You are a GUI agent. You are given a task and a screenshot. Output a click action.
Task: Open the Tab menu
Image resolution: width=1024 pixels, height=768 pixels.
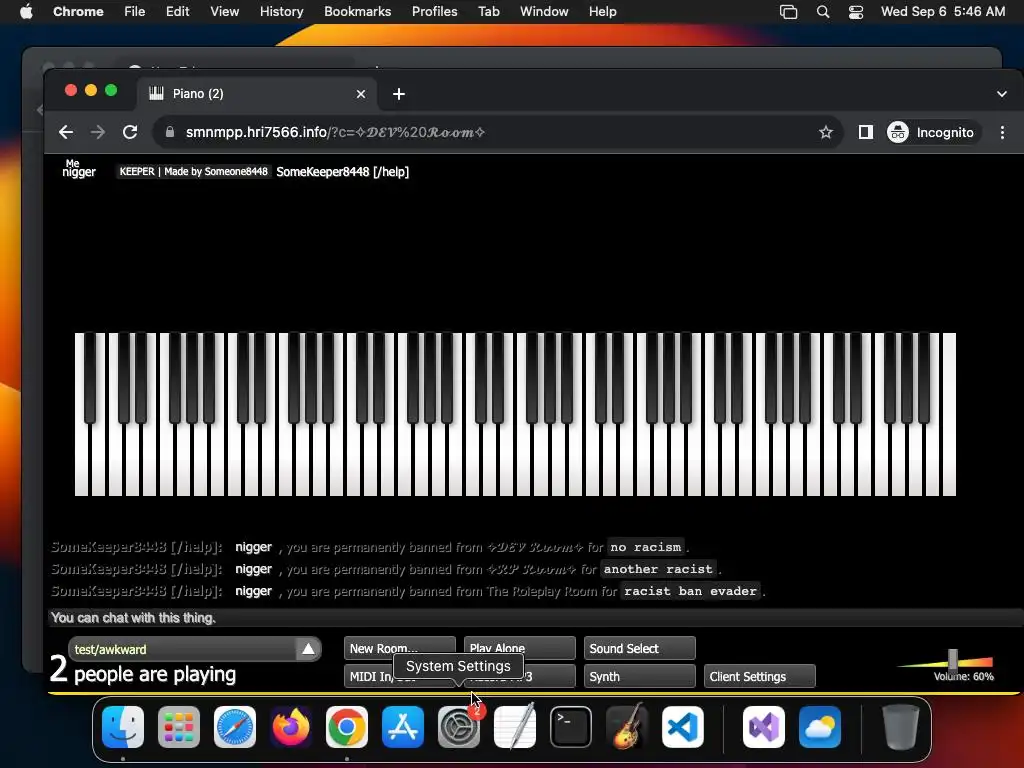(488, 12)
